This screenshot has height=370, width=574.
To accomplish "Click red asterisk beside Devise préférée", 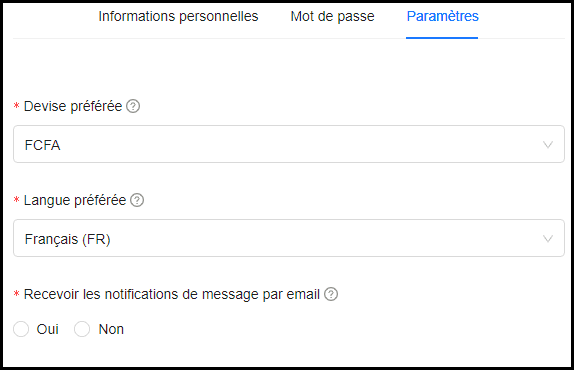I will pyautogui.click(x=16, y=106).
